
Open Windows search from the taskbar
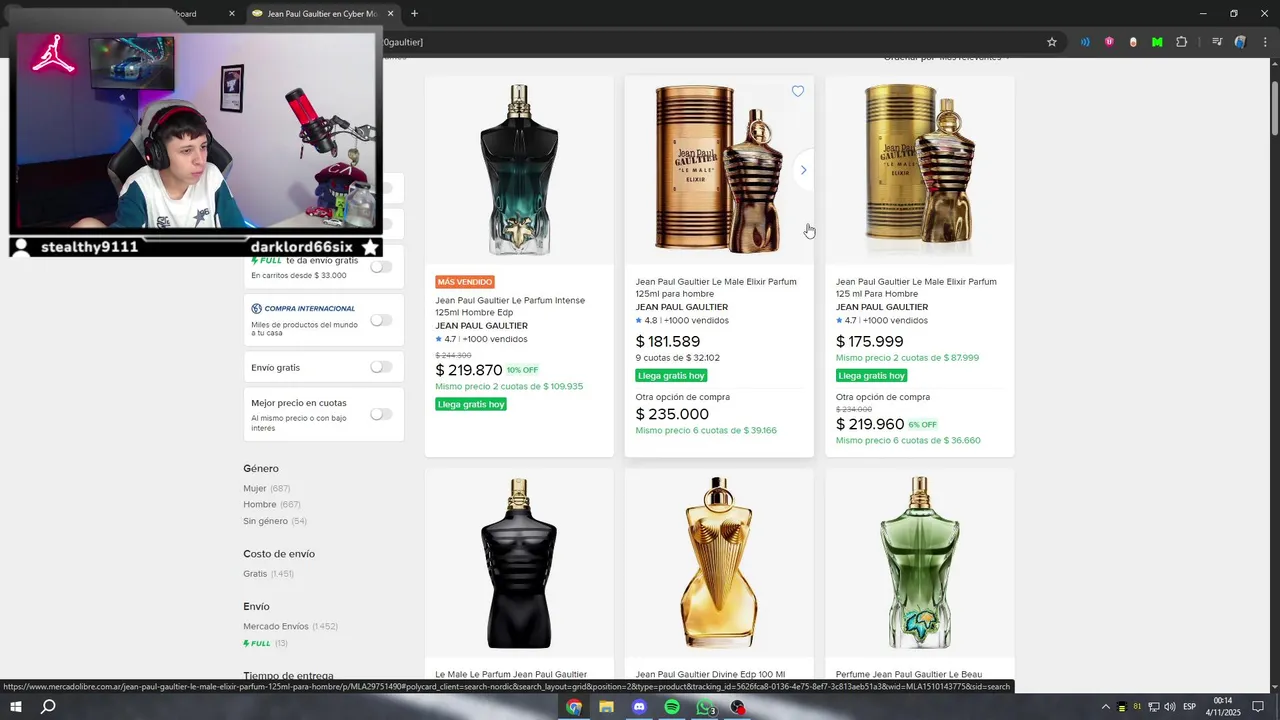48,707
